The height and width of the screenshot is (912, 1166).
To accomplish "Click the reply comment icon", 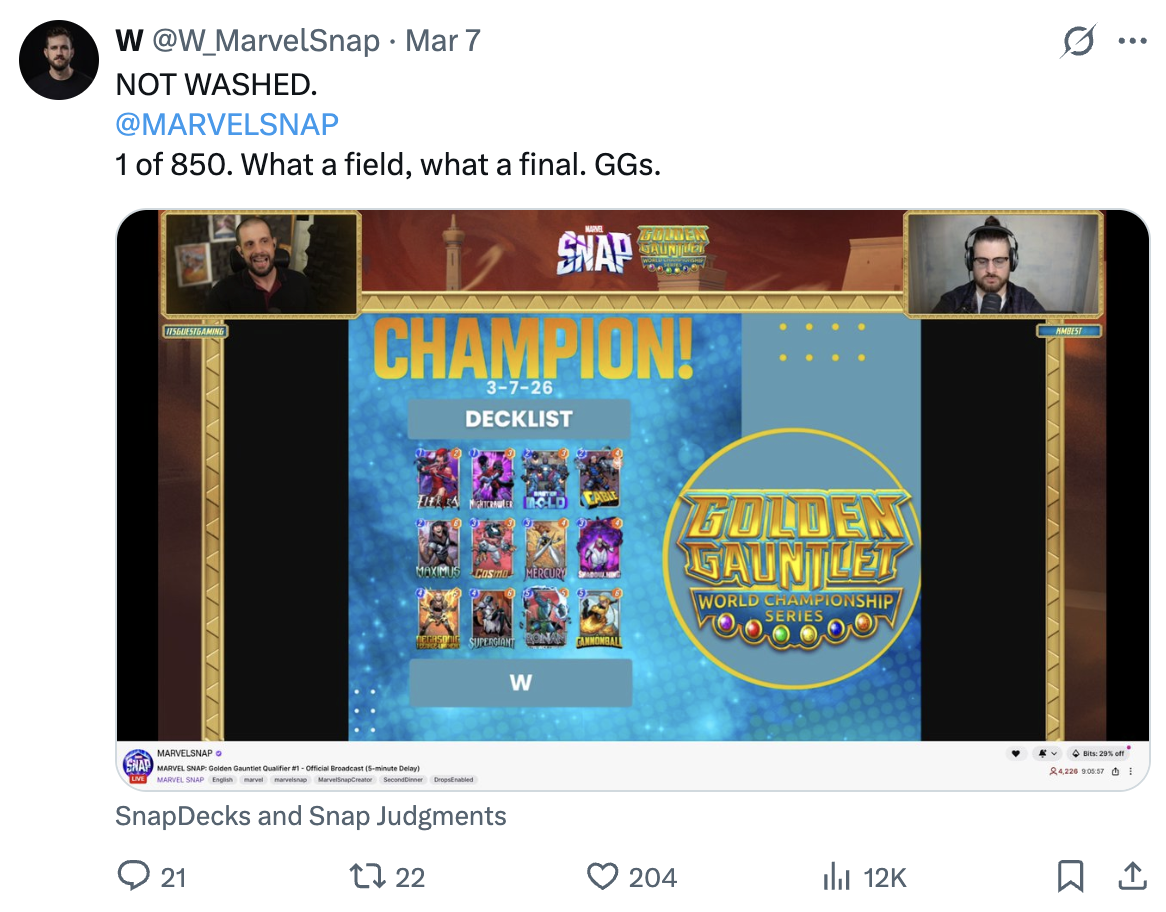I will (x=134, y=876).
